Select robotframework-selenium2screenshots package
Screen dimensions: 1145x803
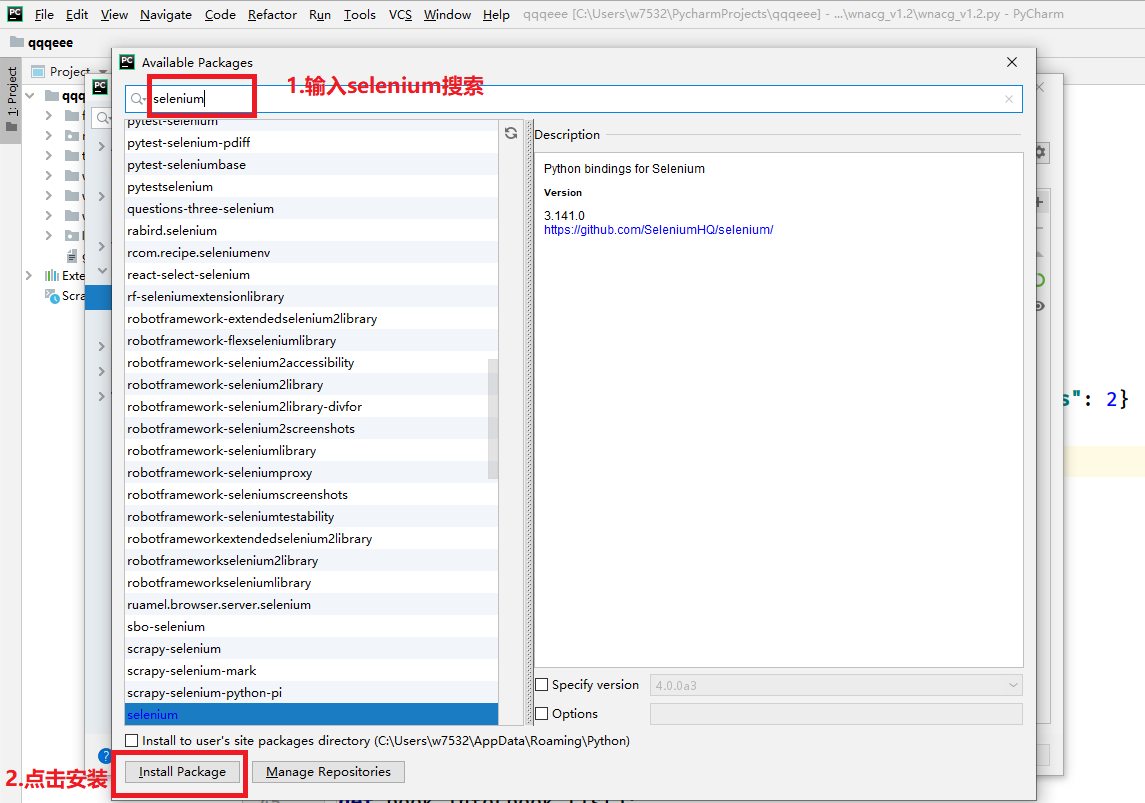point(311,429)
